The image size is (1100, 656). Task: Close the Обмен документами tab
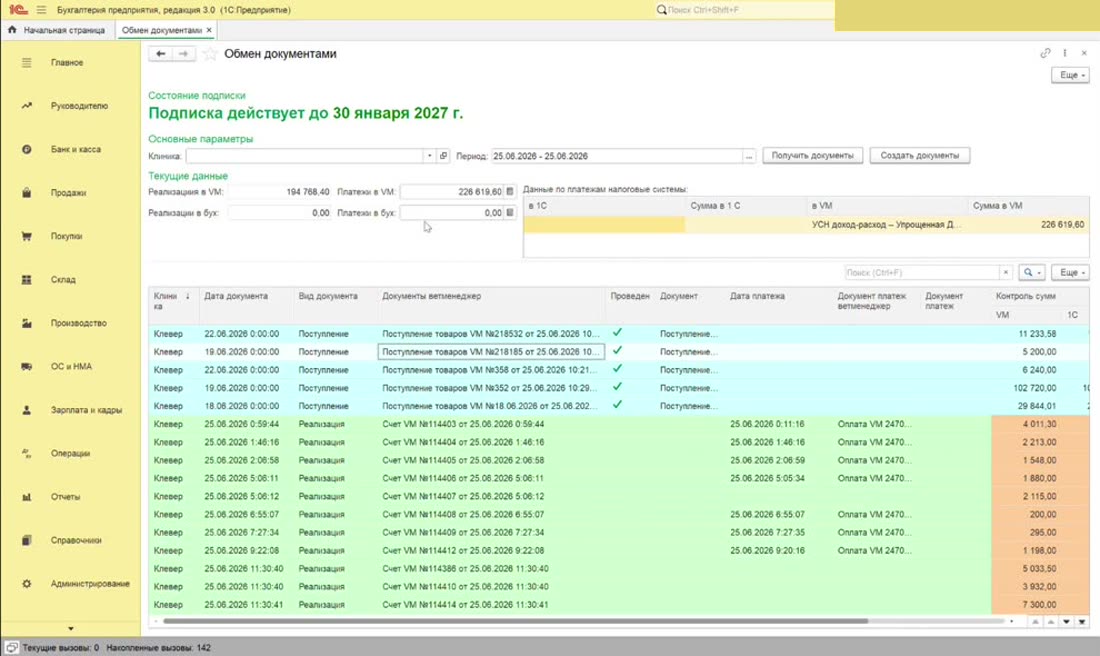point(209,30)
